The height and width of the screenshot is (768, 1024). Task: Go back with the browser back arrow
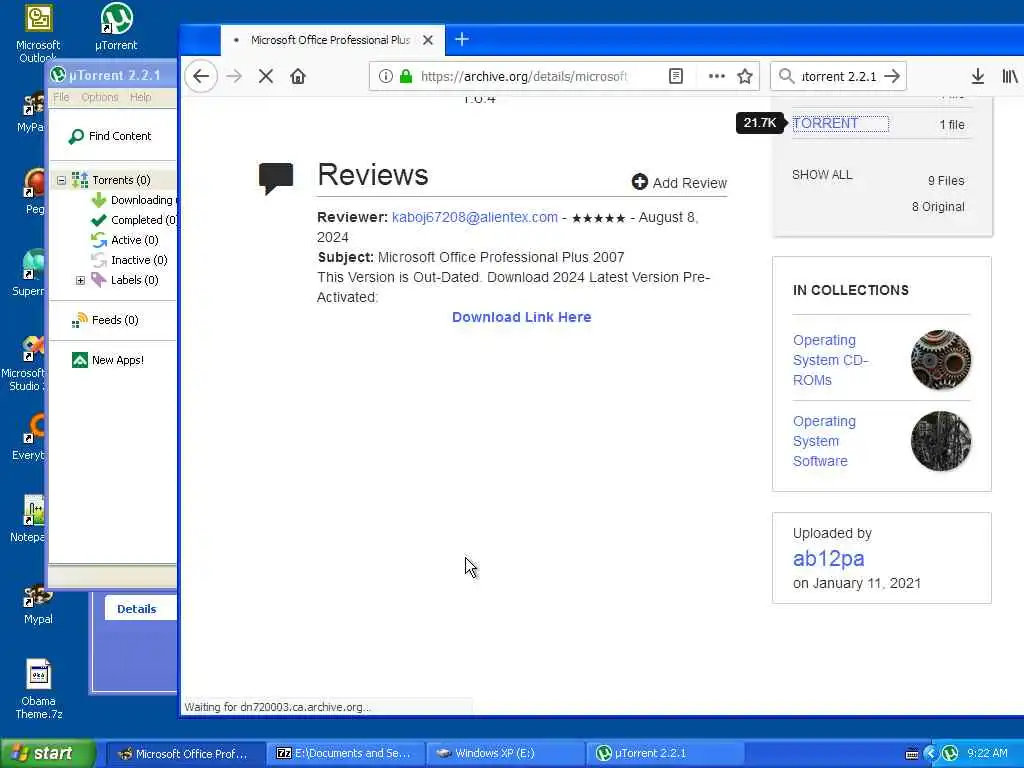pyautogui.click(x=201, y=76)
